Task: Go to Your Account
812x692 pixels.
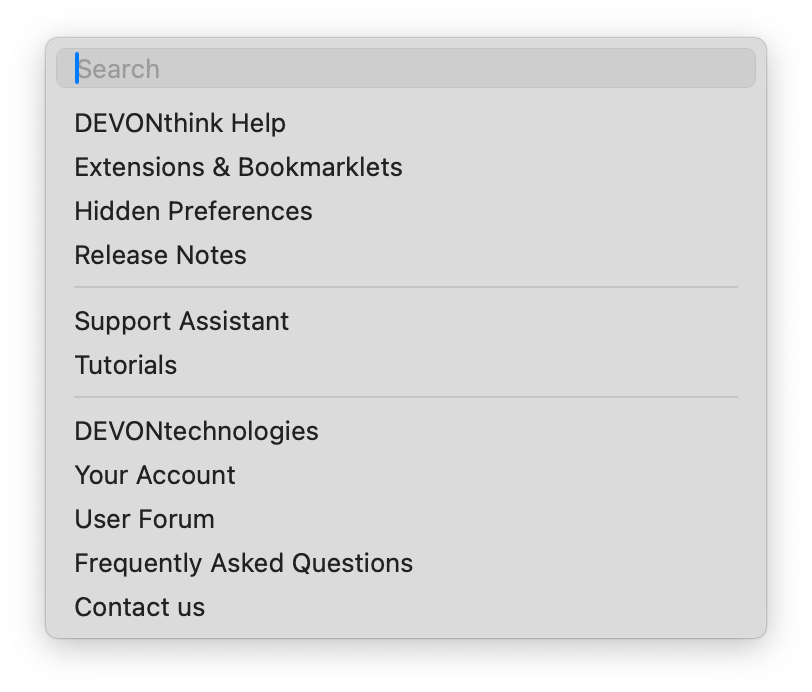Action: pyautogui.click(x=154, y=475)
